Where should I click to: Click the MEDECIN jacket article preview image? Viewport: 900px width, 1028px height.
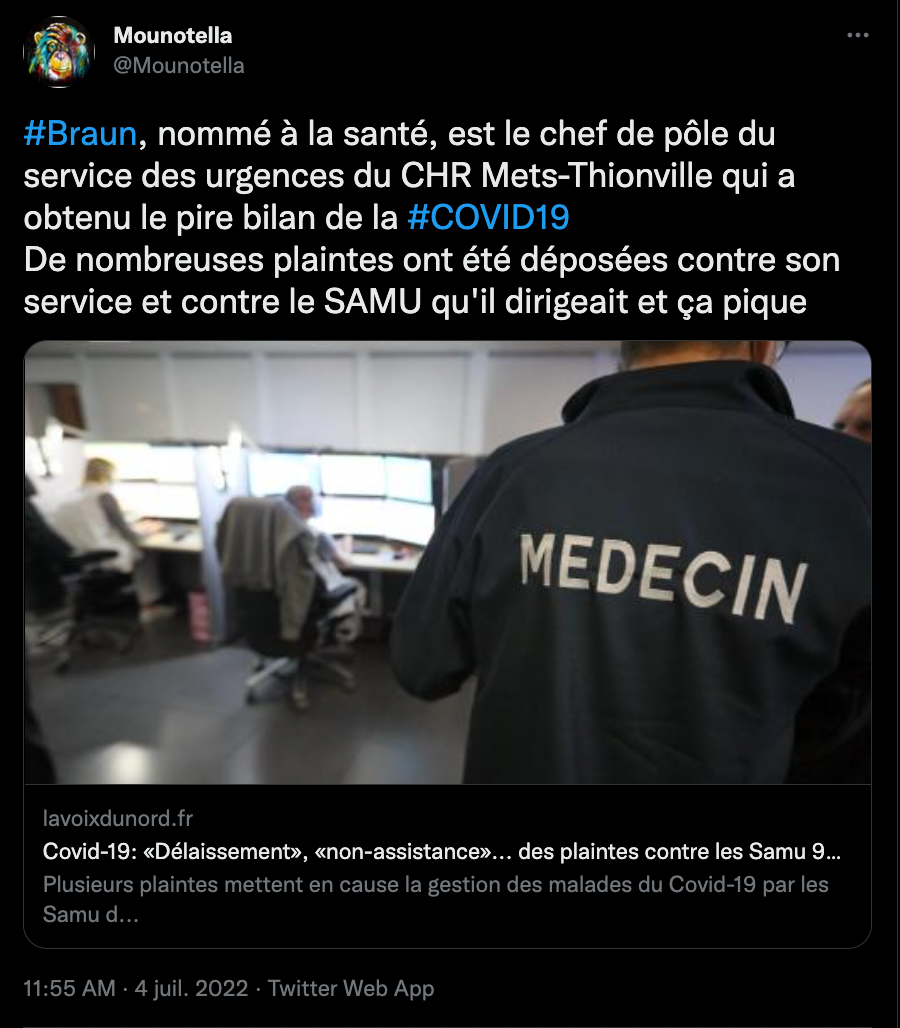(448, 563)
